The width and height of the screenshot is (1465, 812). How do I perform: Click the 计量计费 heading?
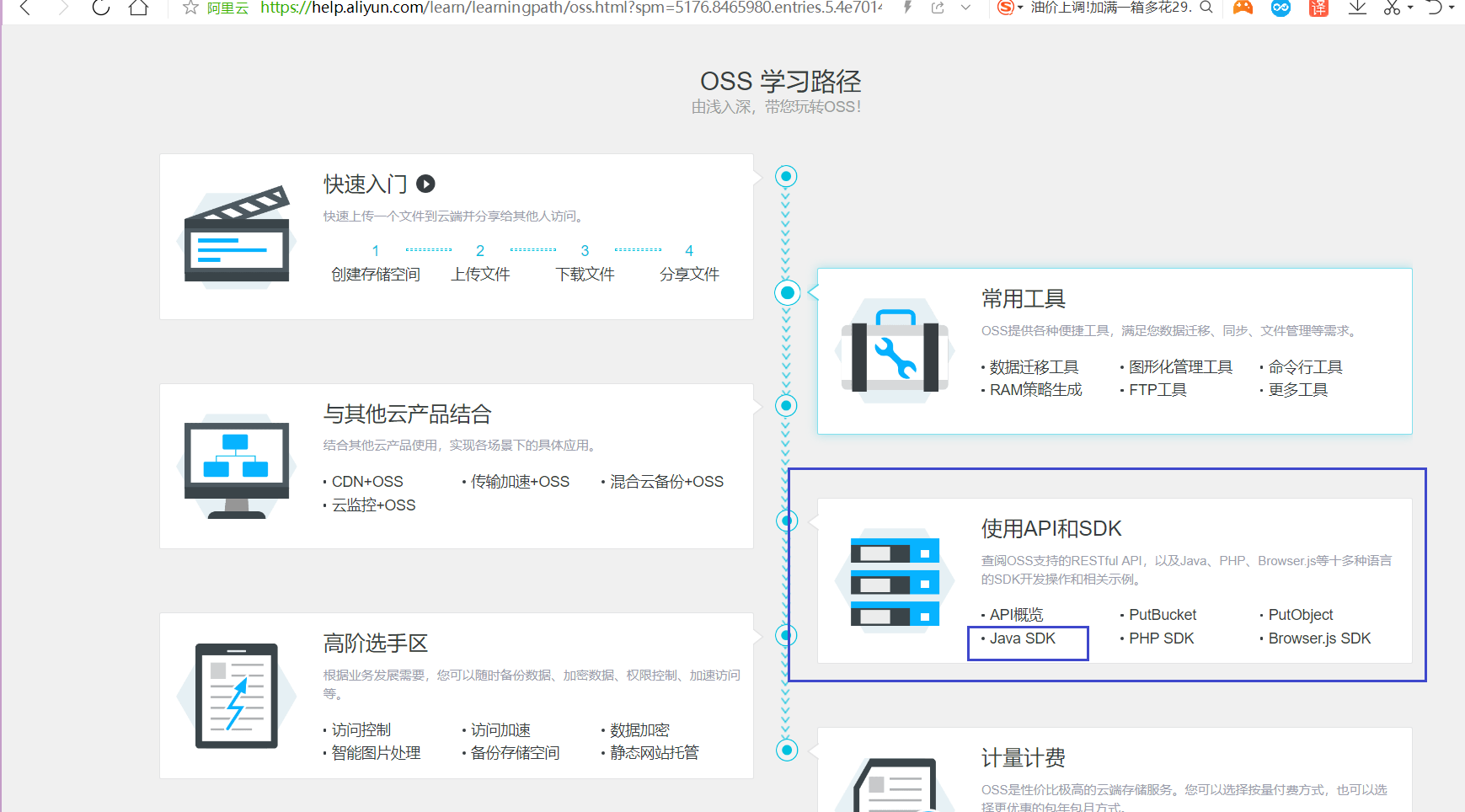click(x=1023, y=757)
